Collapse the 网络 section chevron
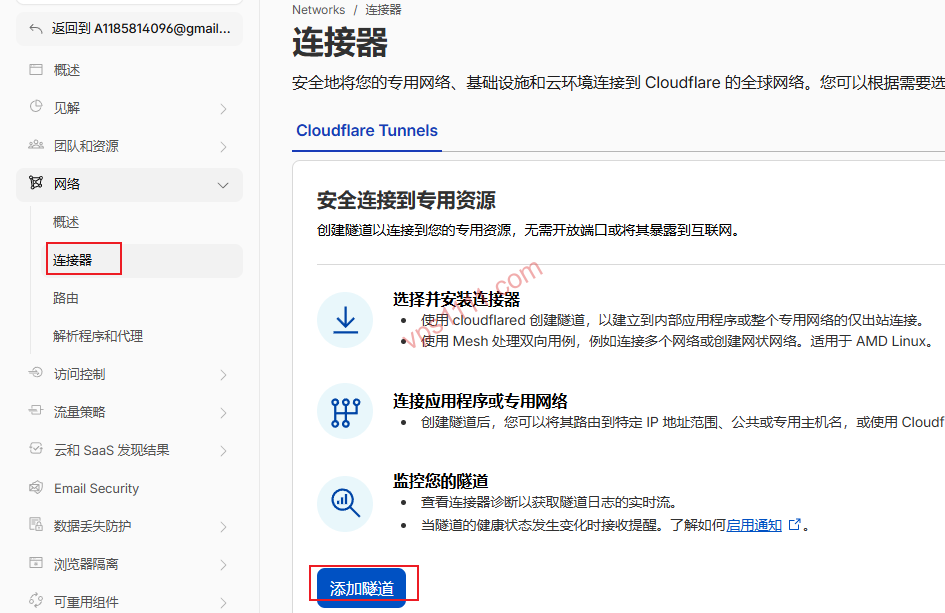 pyautogui.click(x=223, y=185)
